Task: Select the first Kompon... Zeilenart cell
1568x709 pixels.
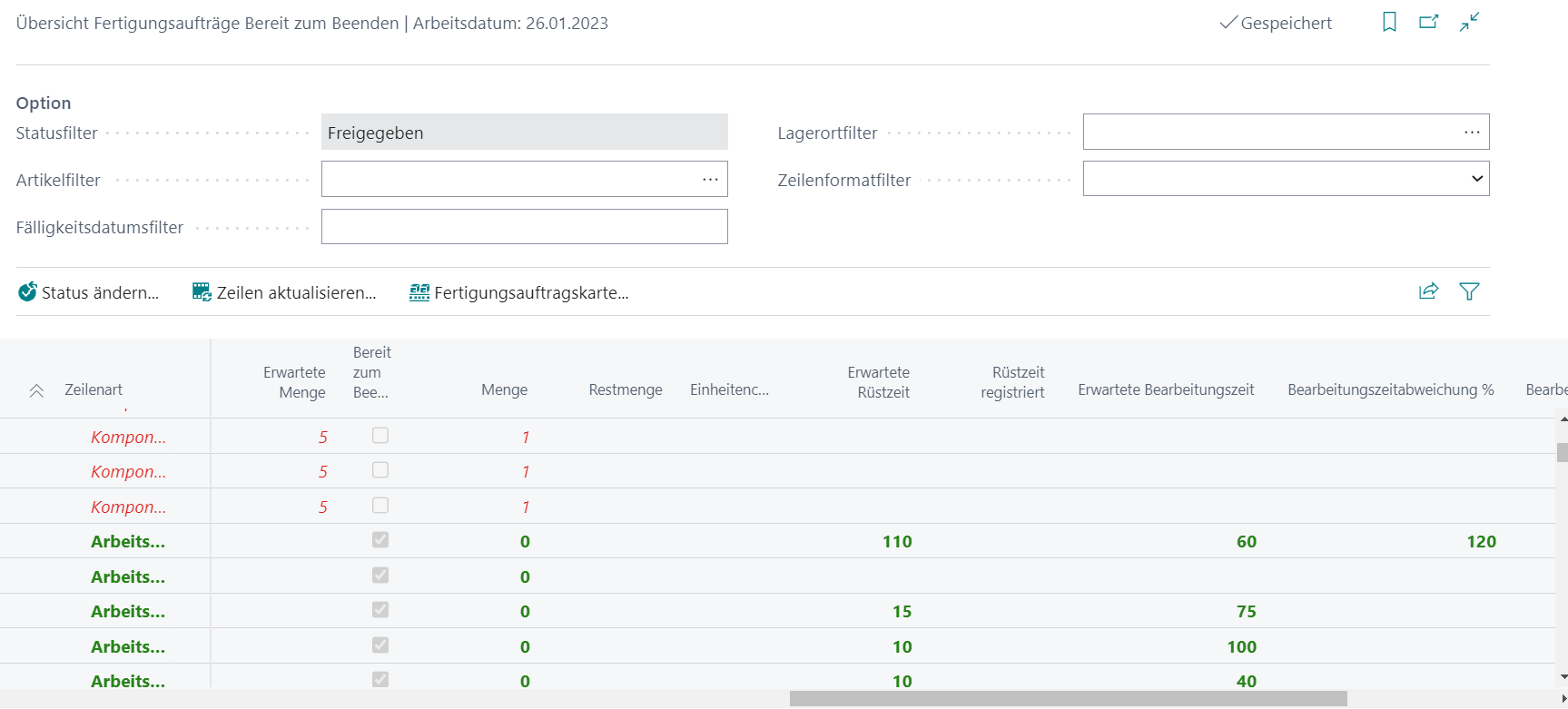Action: click(128, 438)
